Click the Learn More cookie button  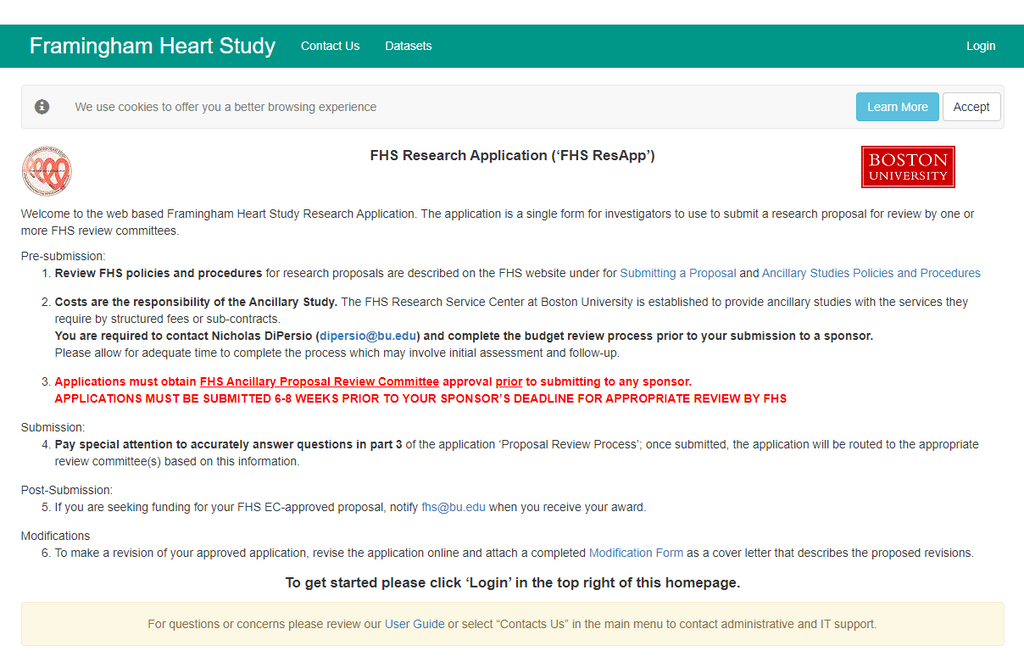coord(897,106)
